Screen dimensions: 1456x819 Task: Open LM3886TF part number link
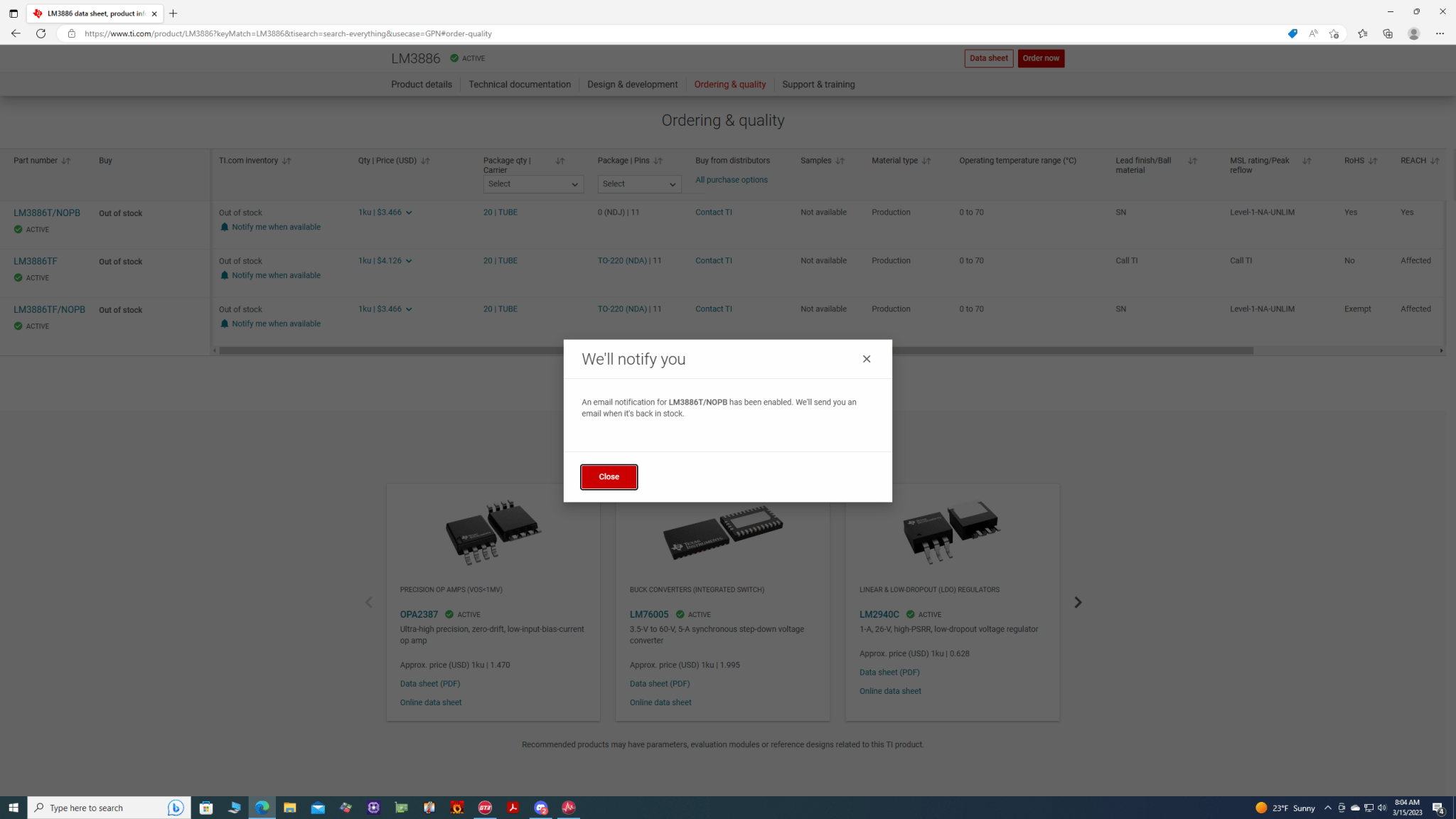(36, 261)
